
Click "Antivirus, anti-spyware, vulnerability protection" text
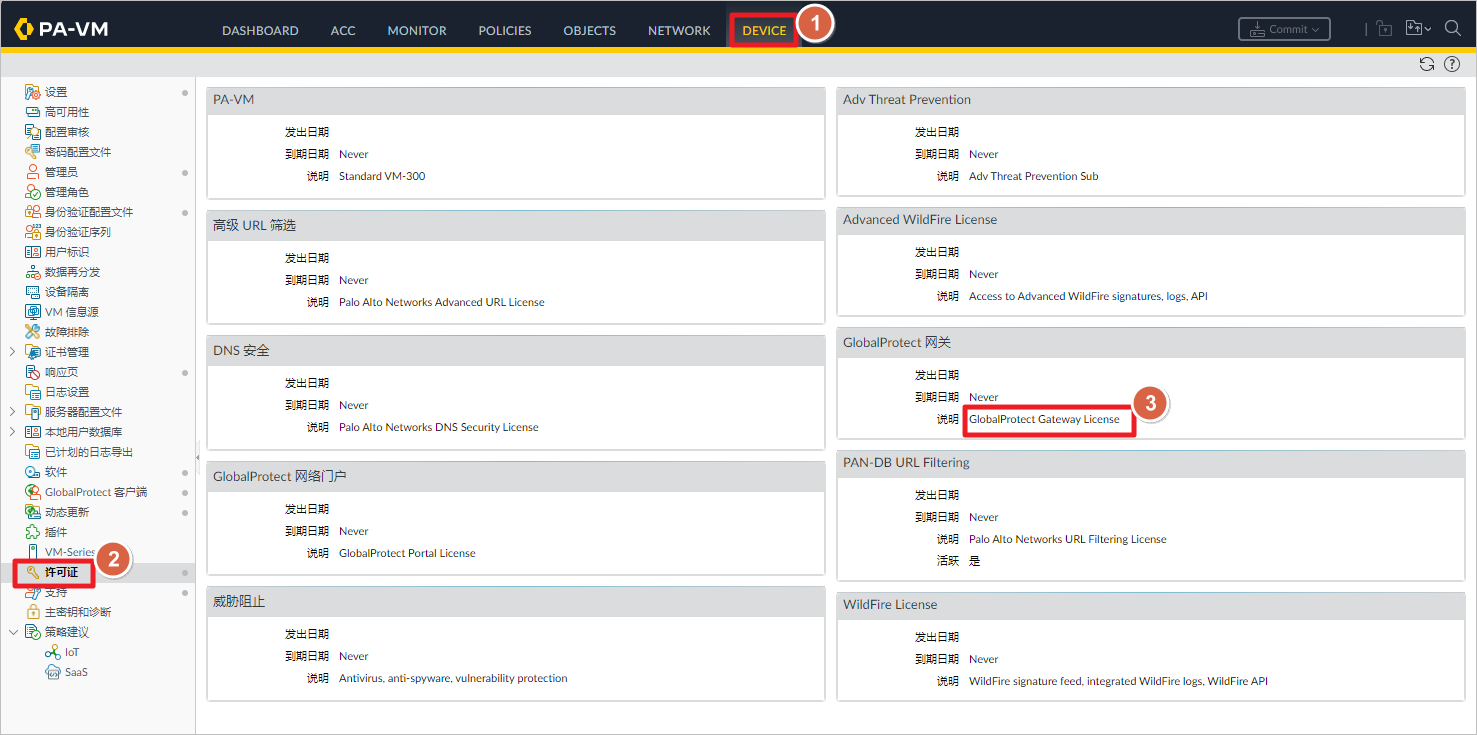453,678
